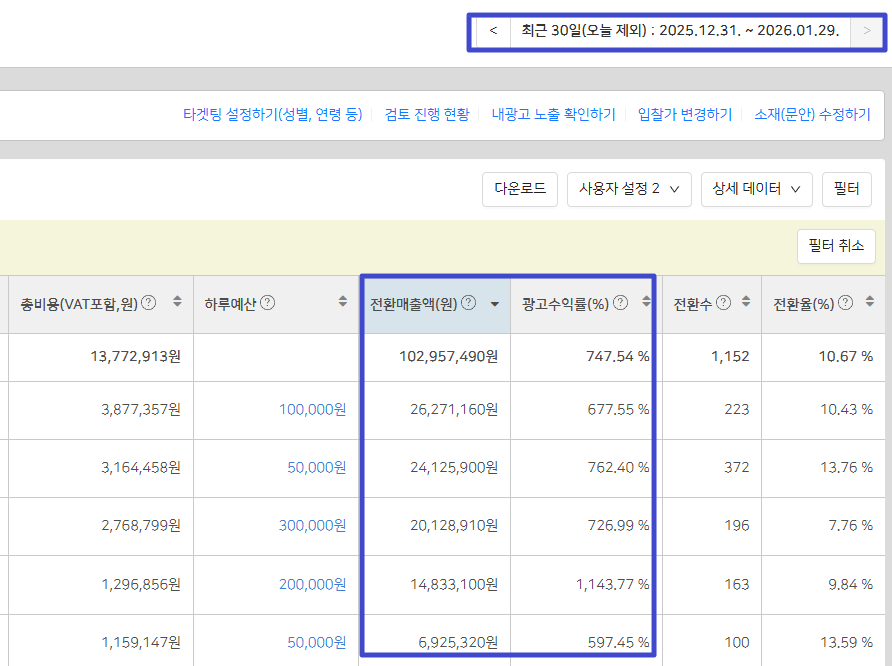Open 타겟팅 설정하기 link
Viewport: 892px width, 666px height.
pyautogui.click(x=272, y=115)
